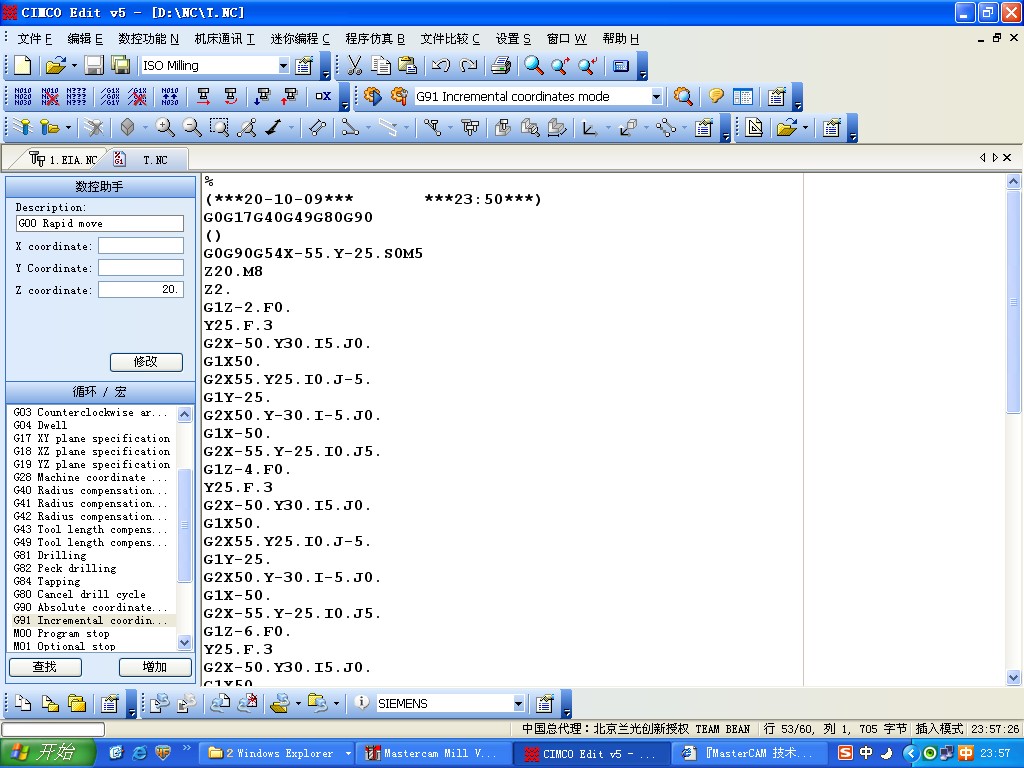
Task: Paste from clipboard icon
Action: pyautogui.click(x=408, y=65)
